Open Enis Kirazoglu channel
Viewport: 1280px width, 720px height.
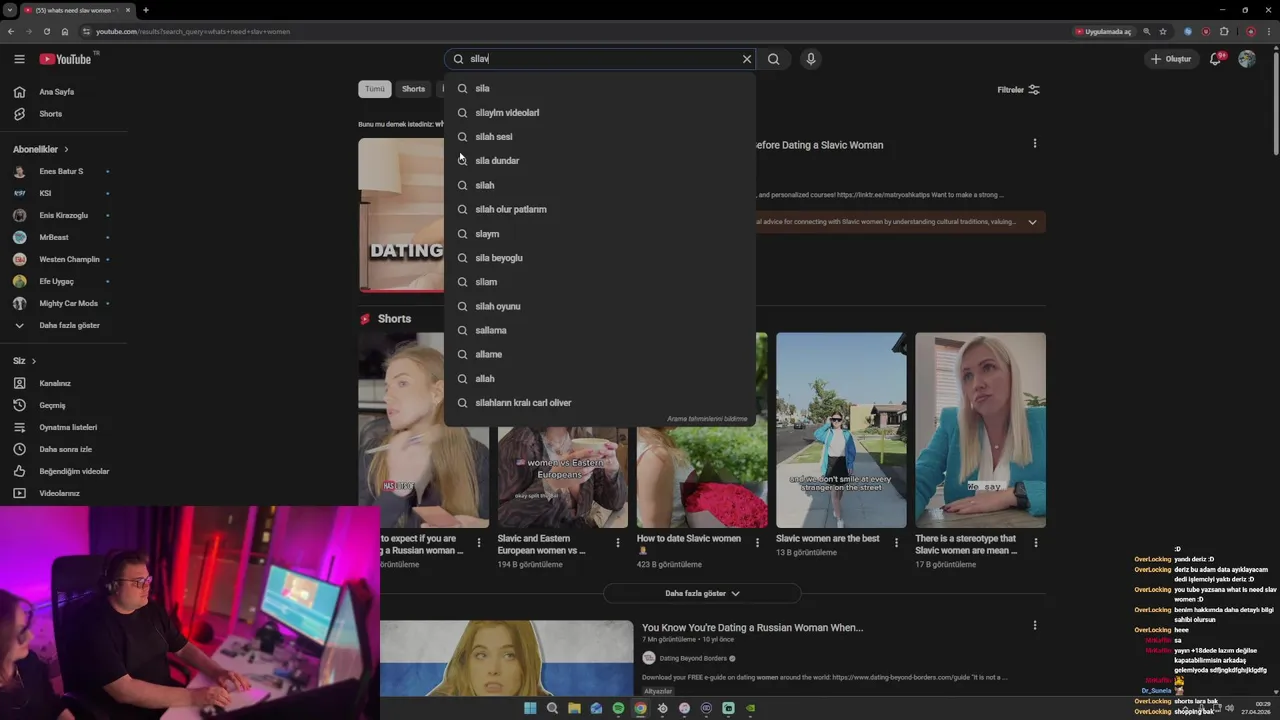point(63,215)
